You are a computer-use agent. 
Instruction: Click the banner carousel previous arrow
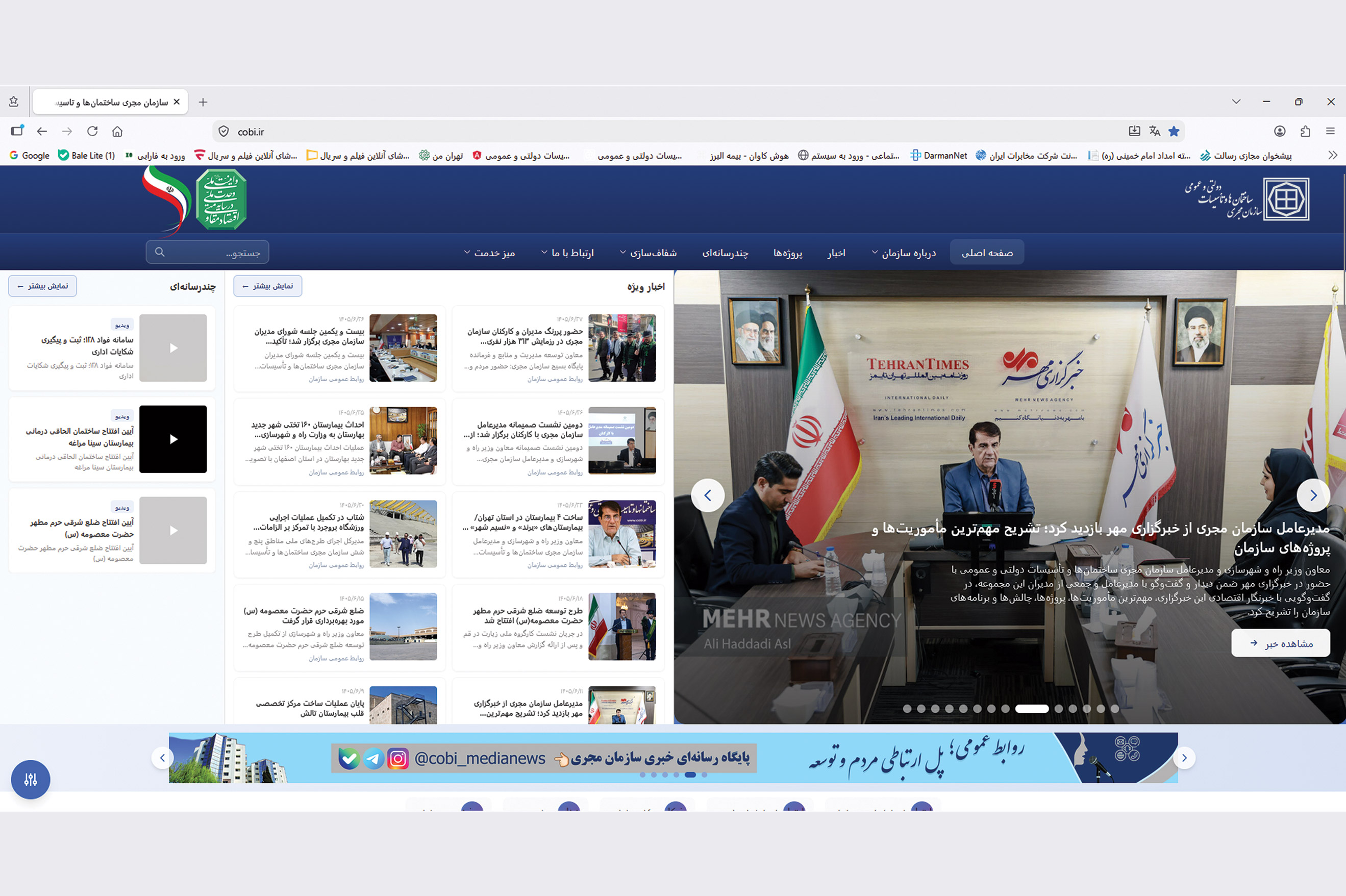162,758
